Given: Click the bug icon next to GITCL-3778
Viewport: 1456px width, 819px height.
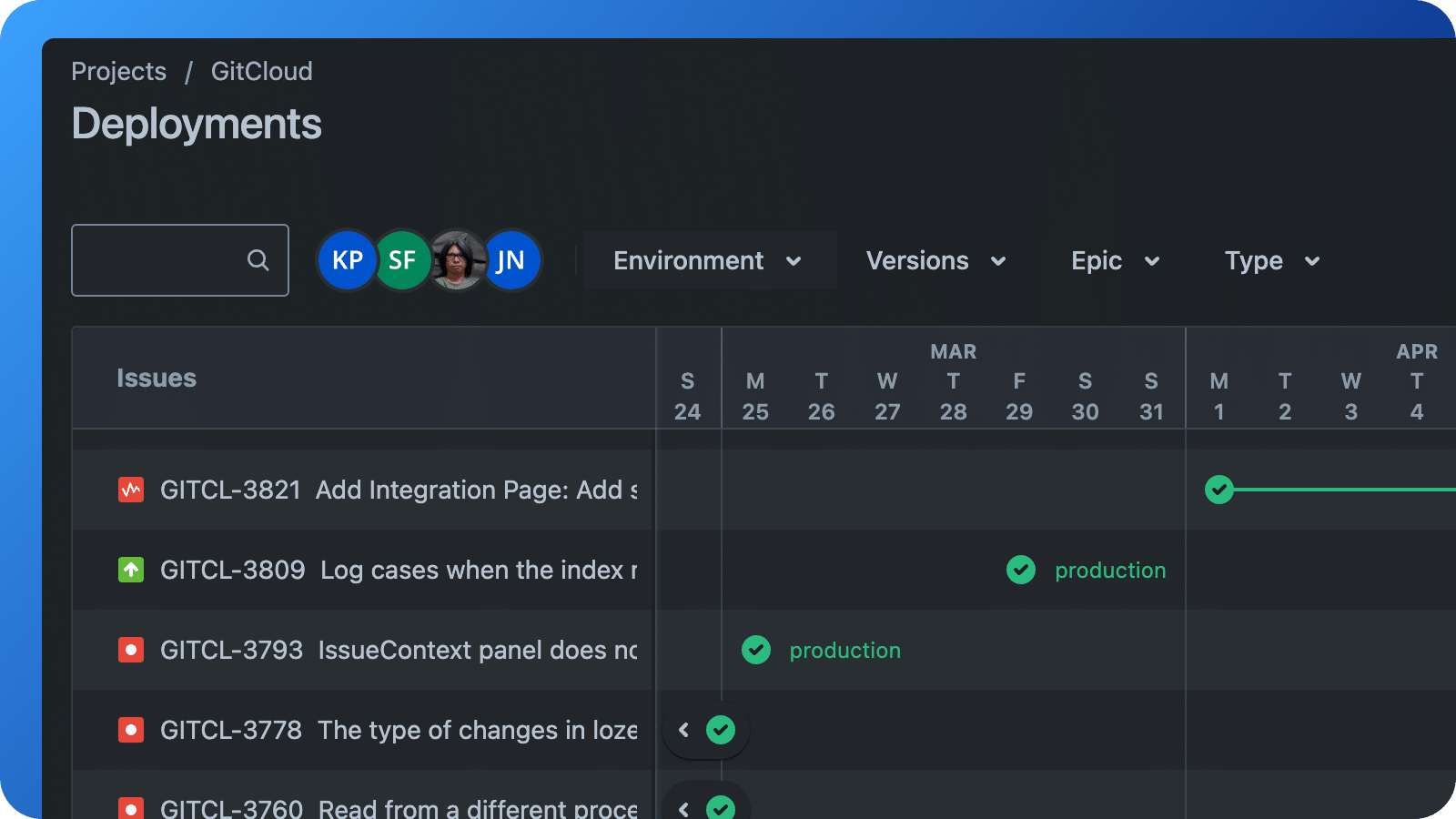Looking at the screenshot, I should (130, 730).
